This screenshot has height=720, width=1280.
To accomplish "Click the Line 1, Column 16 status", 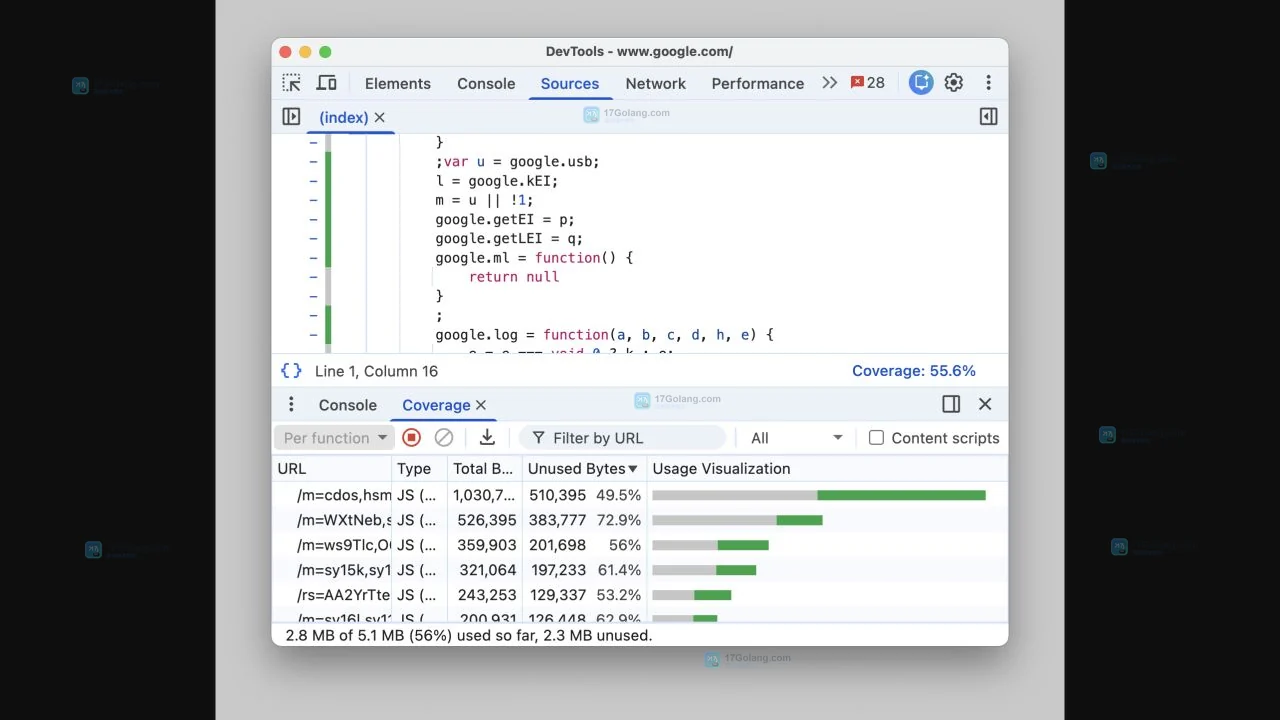I will [x=376, y=371].
